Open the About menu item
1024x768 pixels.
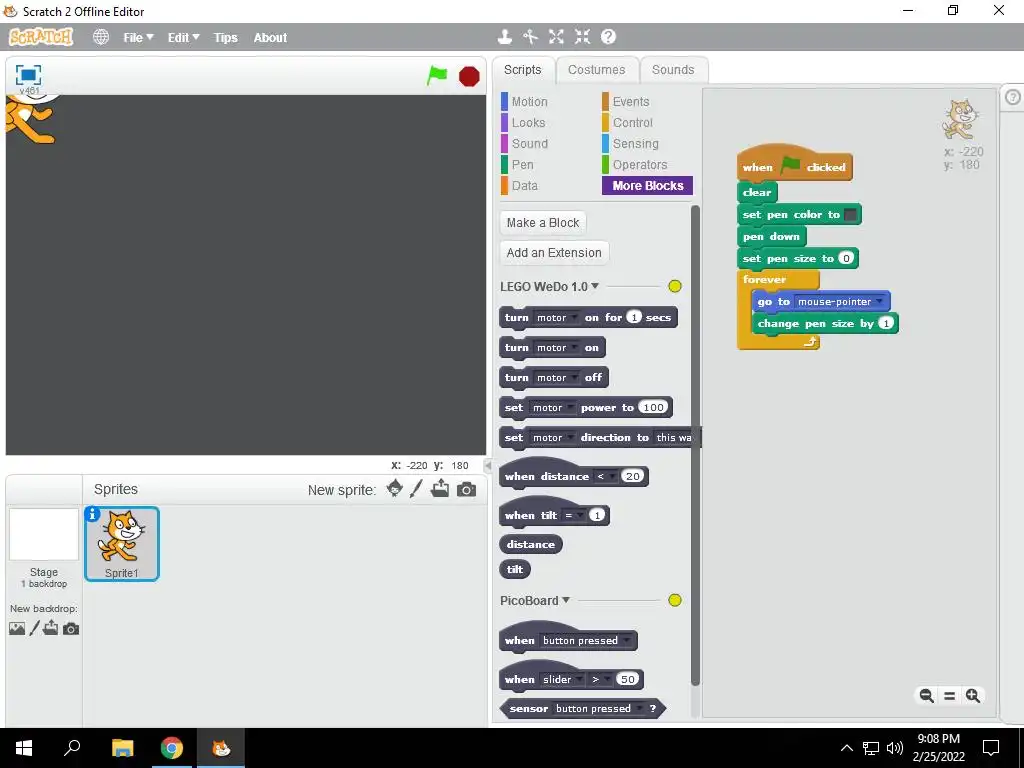point(270,38)
